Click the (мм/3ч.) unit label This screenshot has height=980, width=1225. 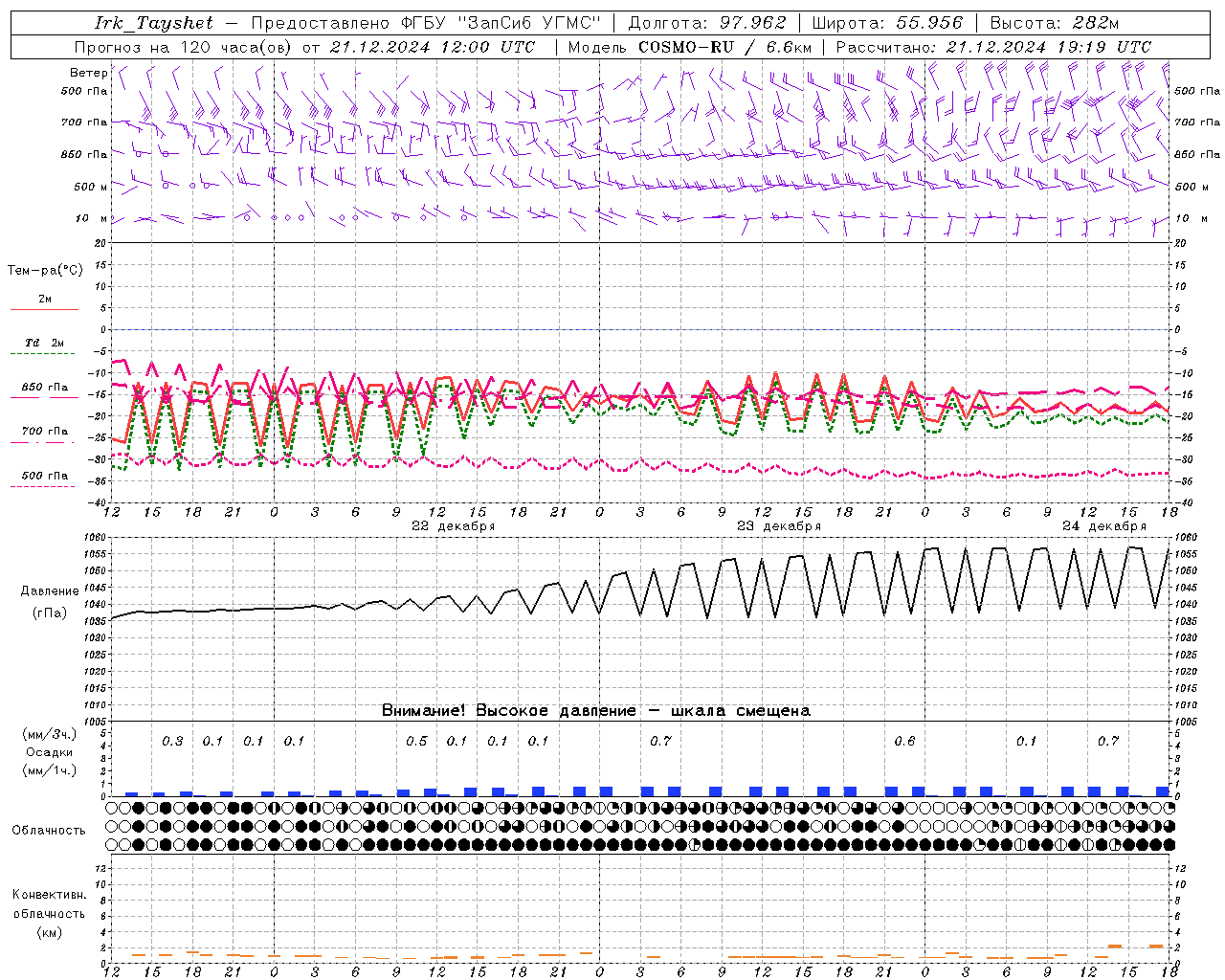click(x=49, y=734)
